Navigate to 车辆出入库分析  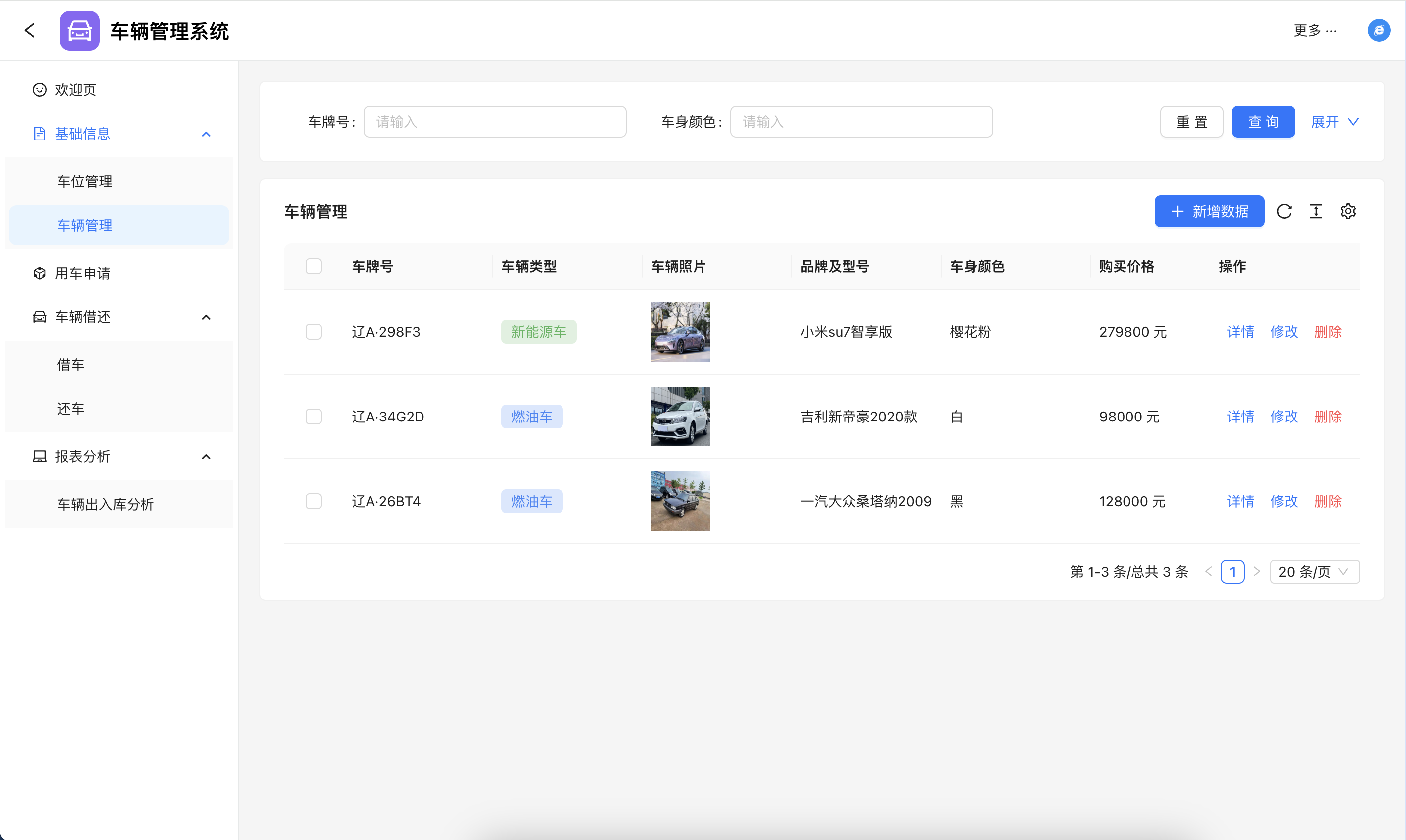coord(105,504)
